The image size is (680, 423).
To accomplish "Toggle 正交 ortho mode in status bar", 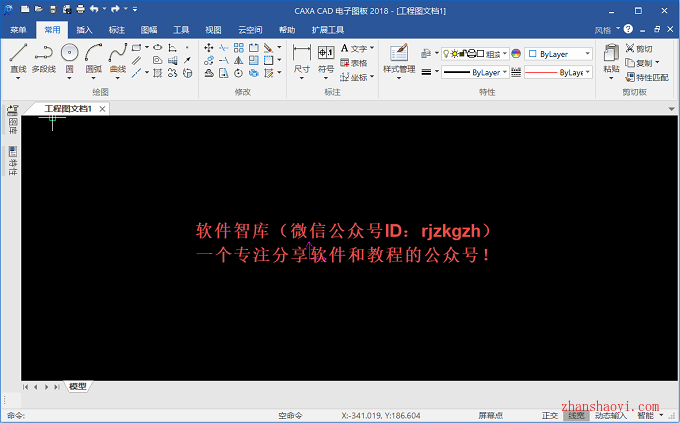I will click(549, 416).
